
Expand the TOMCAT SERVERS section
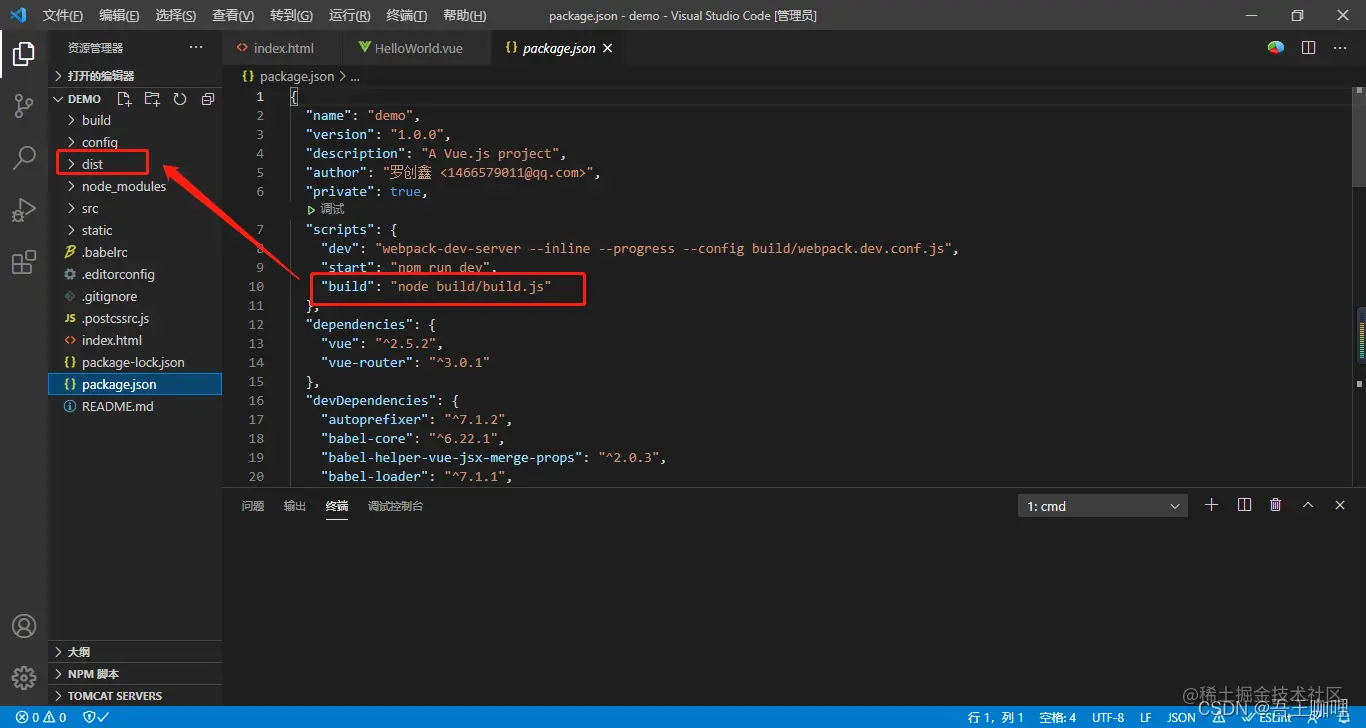135,696
